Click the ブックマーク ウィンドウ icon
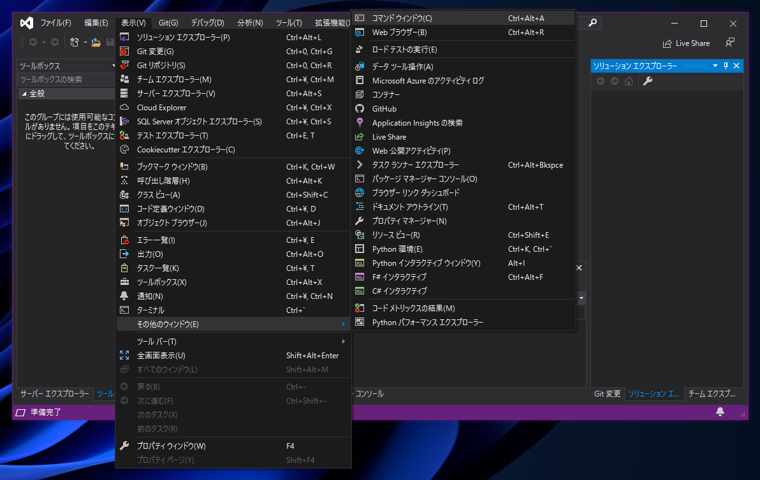Viewport: 760px width, 480px height. click(x=125, y=167)
